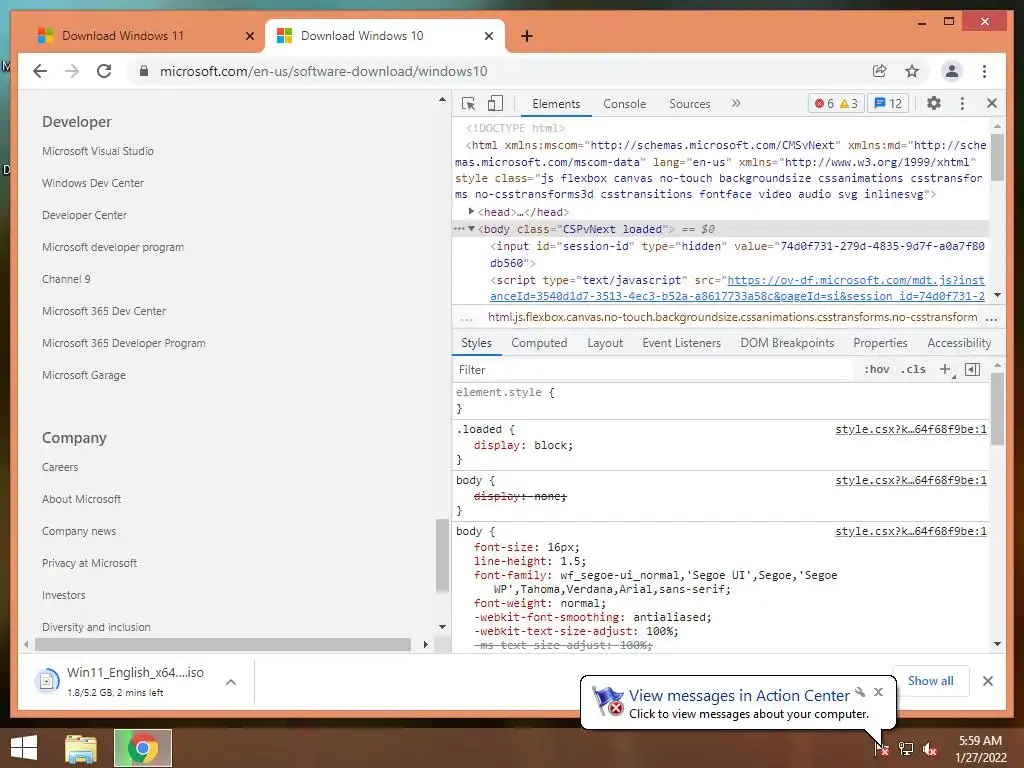Select the Styles pane tab

click(476, 343)
